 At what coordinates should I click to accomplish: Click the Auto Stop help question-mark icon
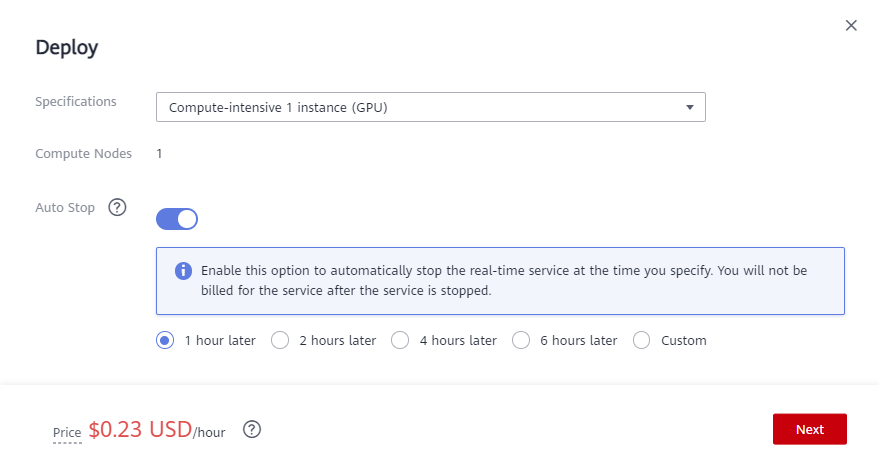[117, 208]
